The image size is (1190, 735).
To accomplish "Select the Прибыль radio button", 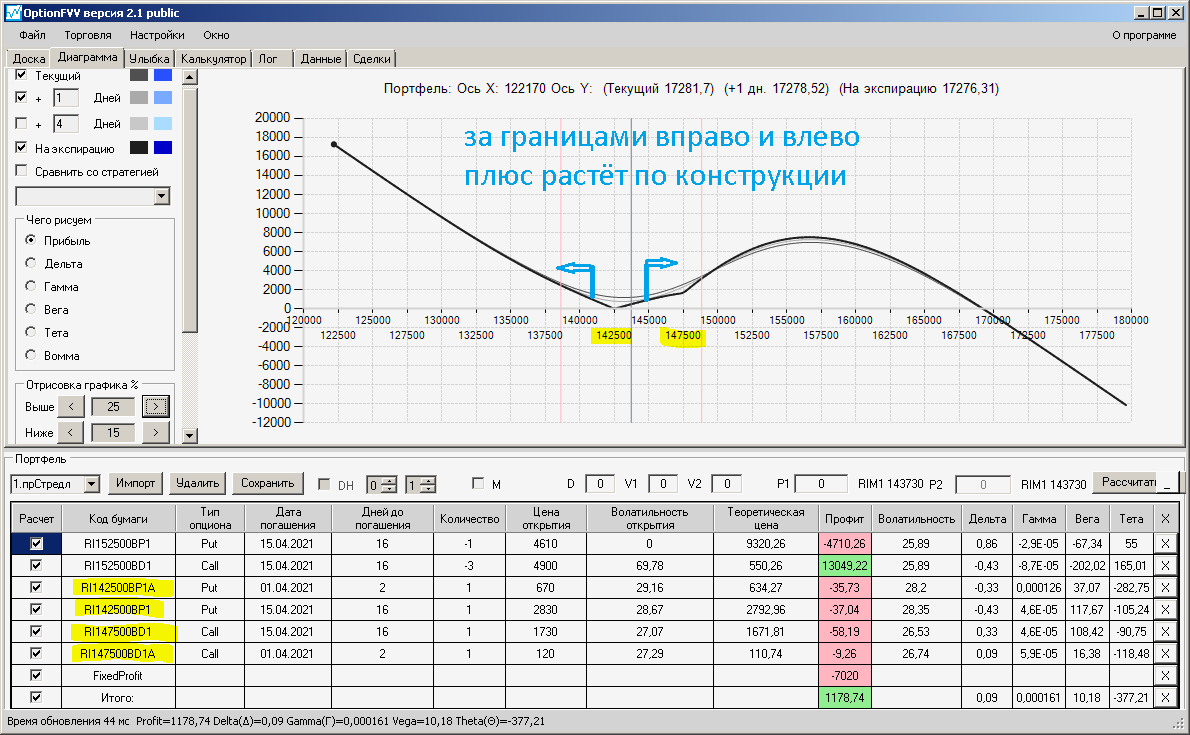I will click(x=30, y=240).
